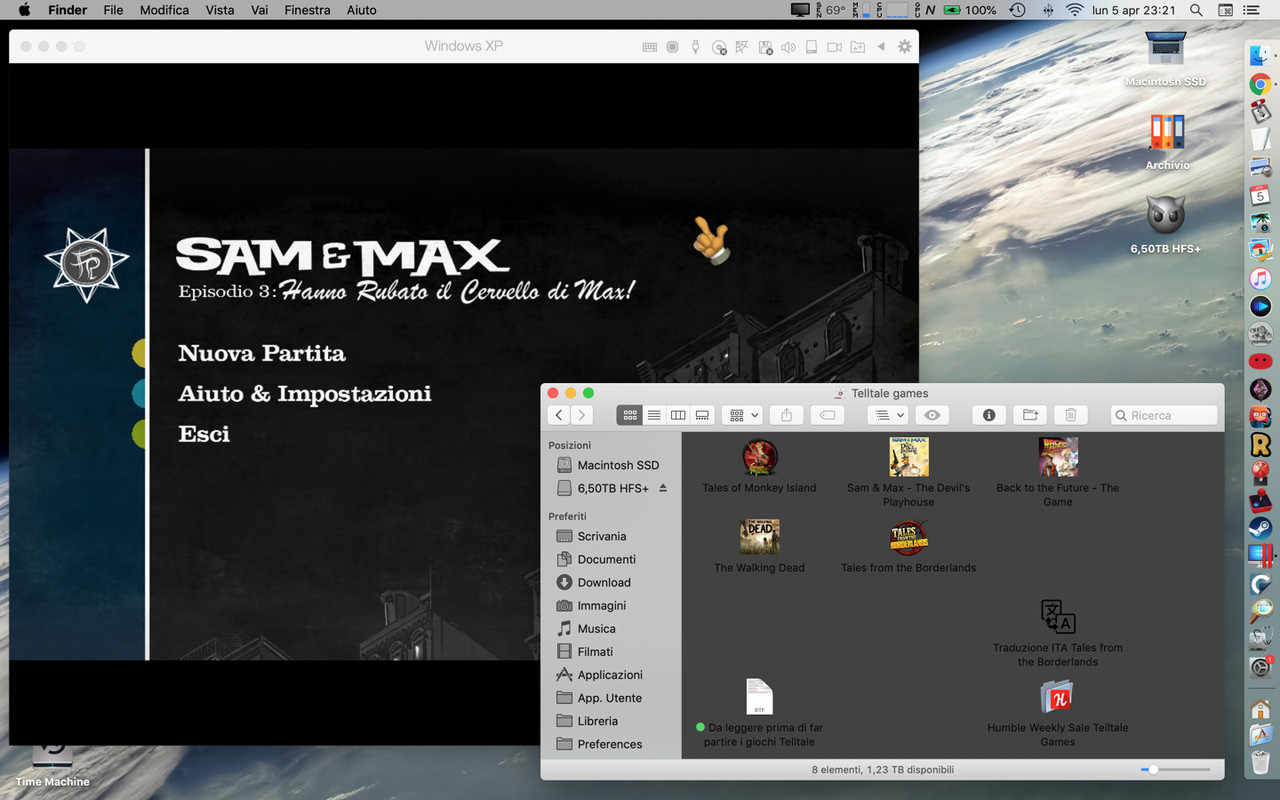Switch Finder to gallery view
The height and width of the screenshot is (800, 1280).
[702, 415]
